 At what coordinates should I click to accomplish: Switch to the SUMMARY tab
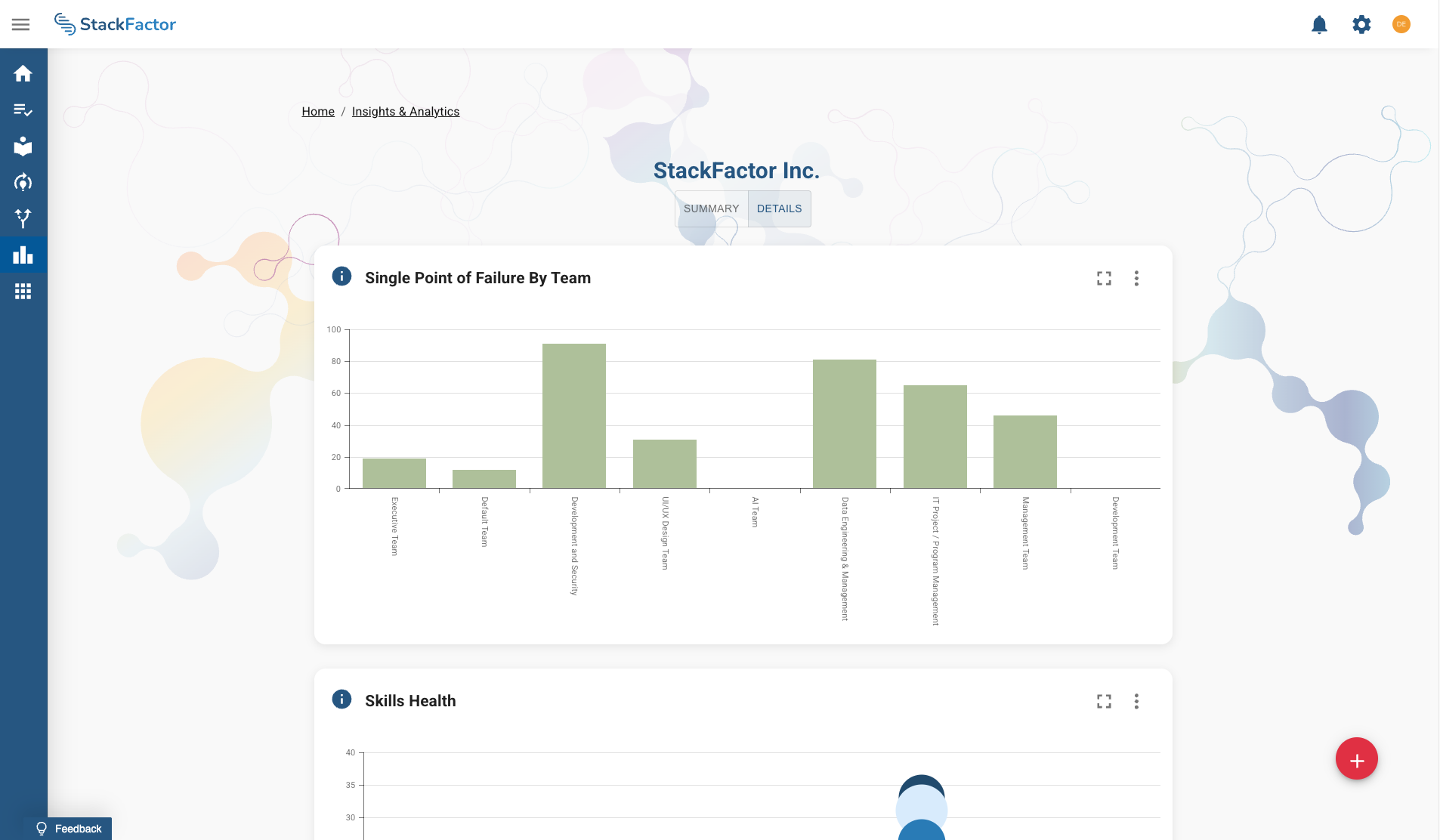[710, 208]
